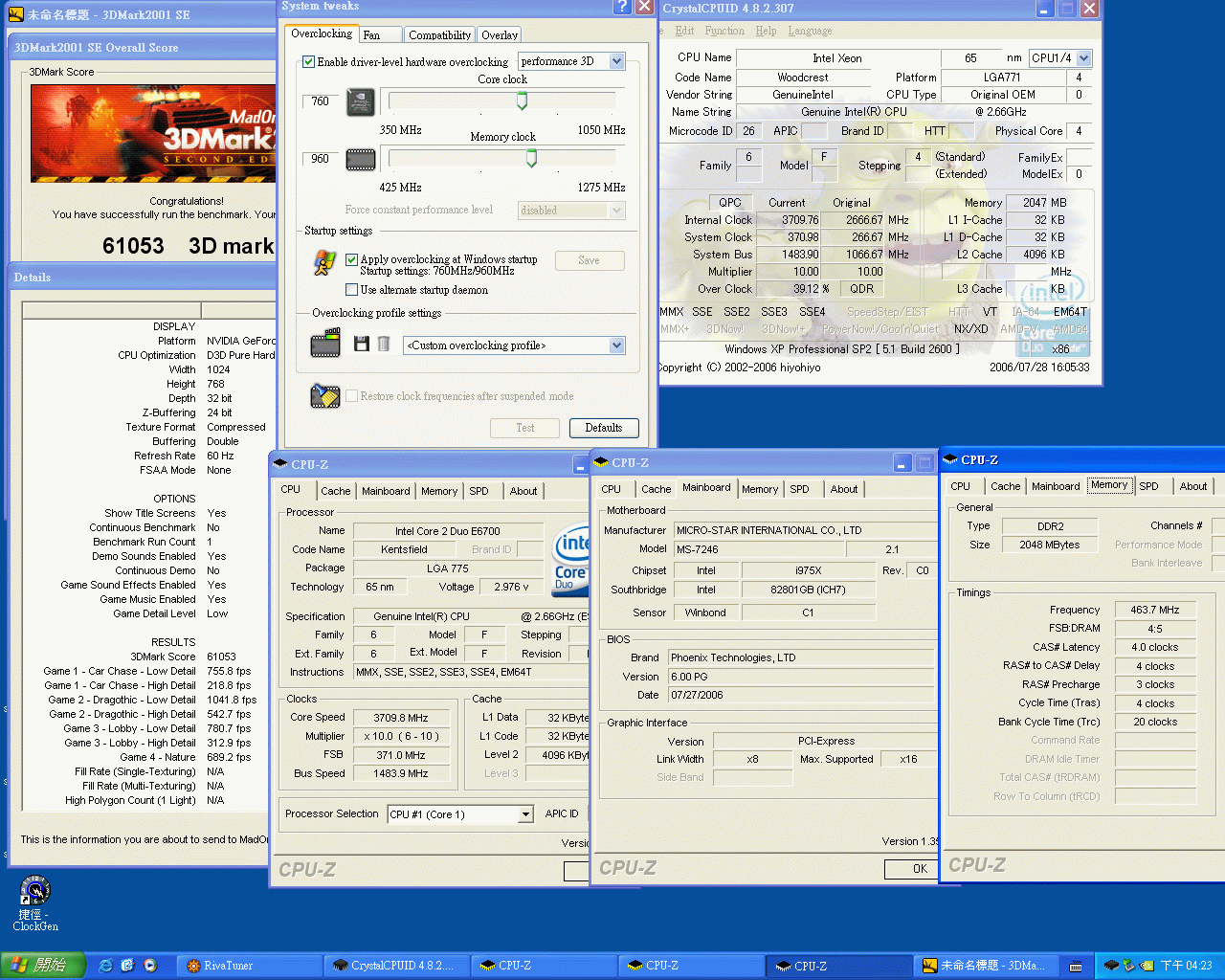Screen dimensions: 1225x980
Task: Click the Save startup settings button
Action: point(590,260)
